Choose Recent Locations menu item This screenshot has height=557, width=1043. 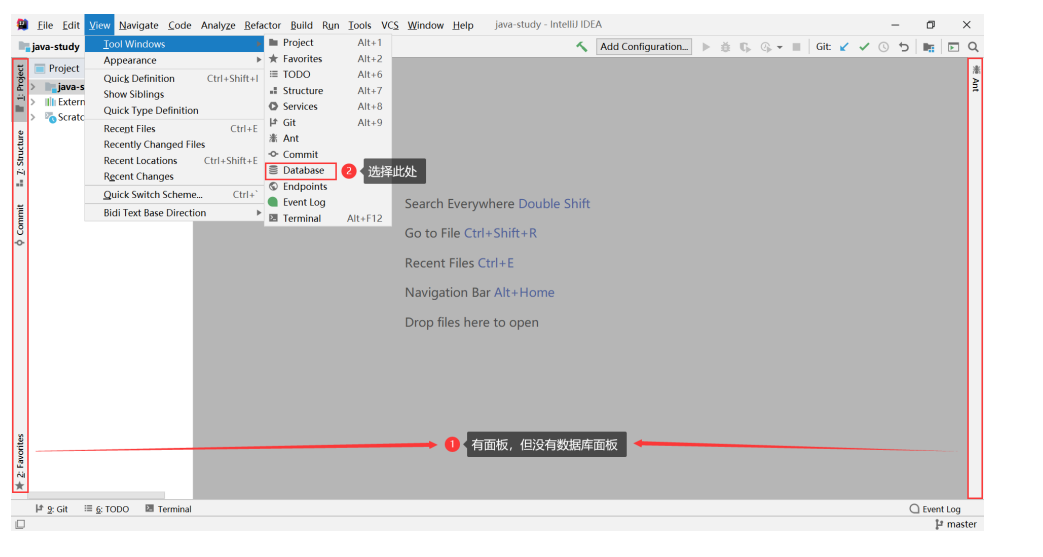[x=174, y=160]
